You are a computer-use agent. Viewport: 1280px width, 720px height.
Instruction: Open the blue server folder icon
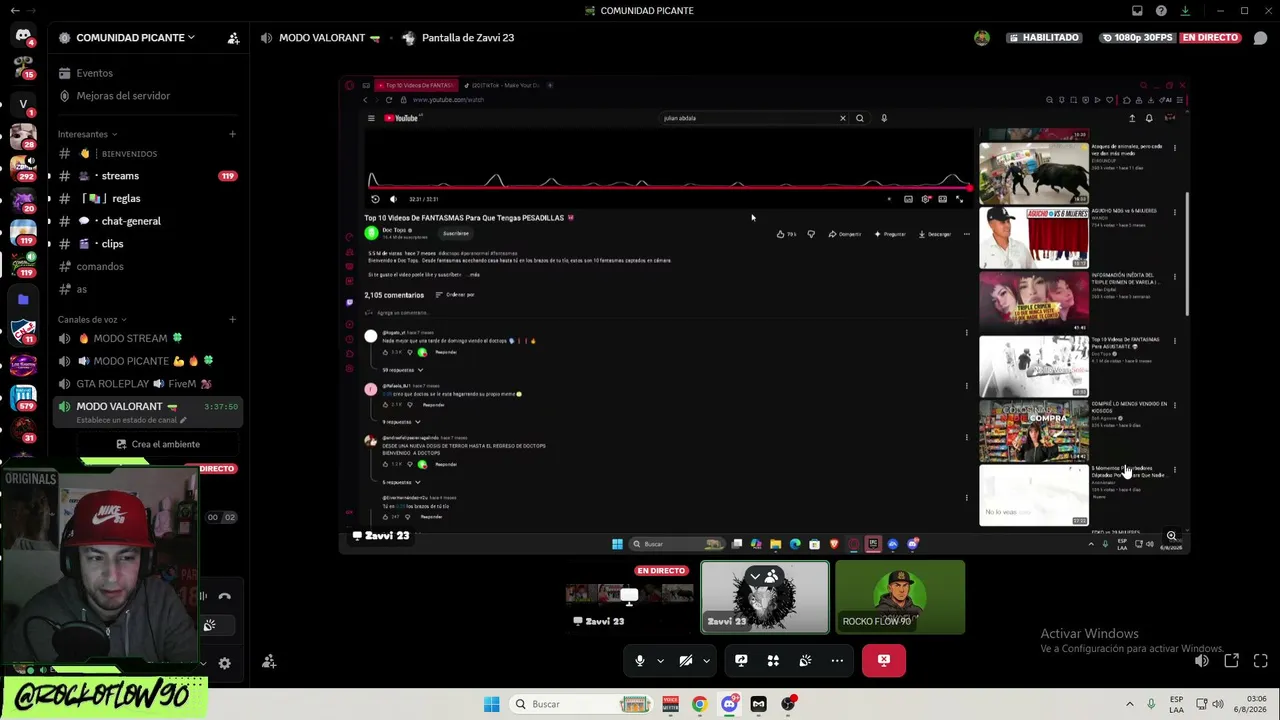click(x=23, y=299)
